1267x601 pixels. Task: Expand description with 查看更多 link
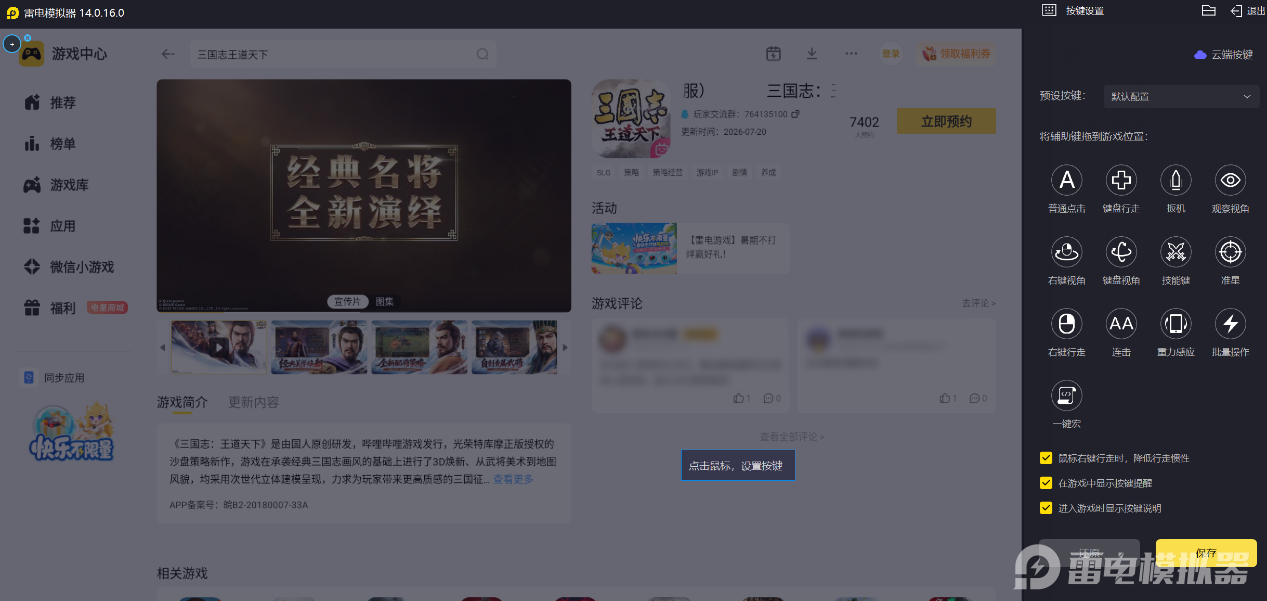(513, 479)
